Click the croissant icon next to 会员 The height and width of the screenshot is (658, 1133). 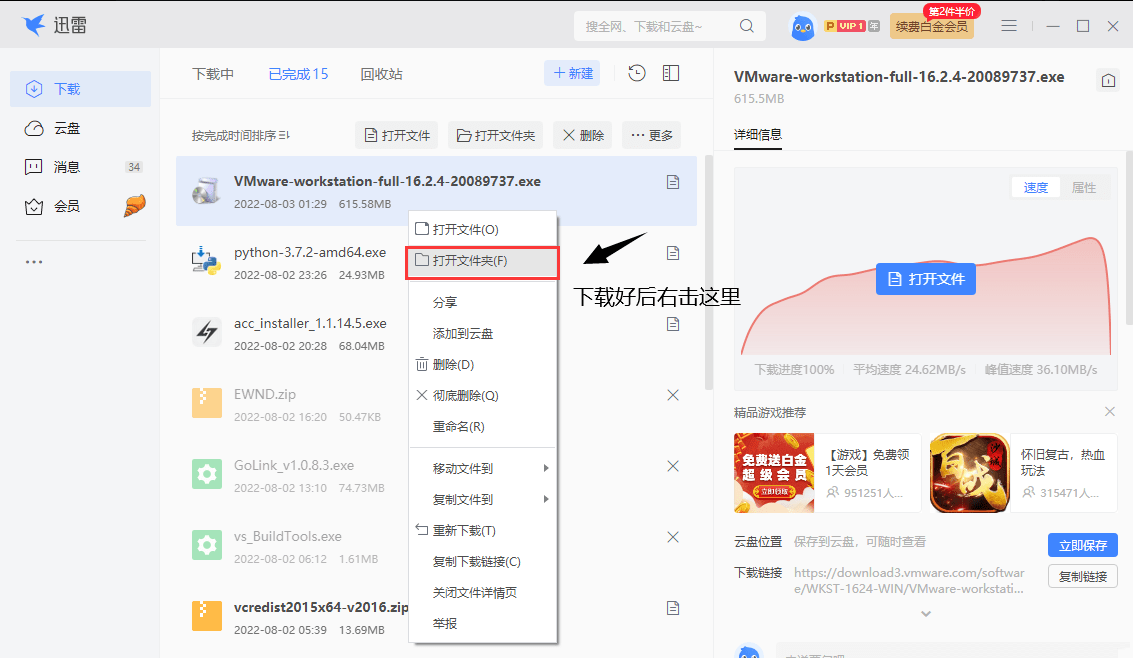click(x=134, y=206)
